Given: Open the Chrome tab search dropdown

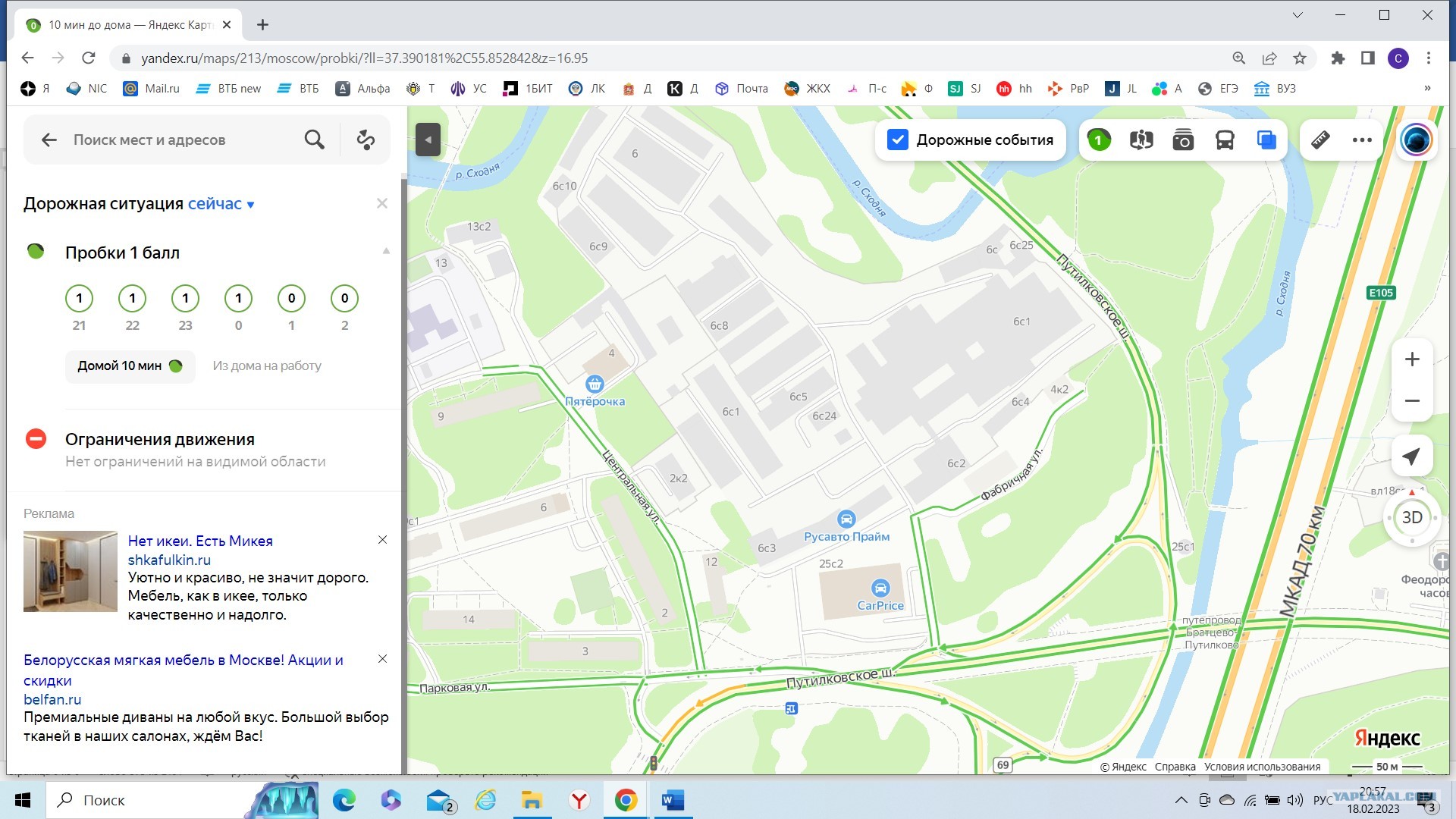Looking at the screenshot, I should click(1298, 15).
